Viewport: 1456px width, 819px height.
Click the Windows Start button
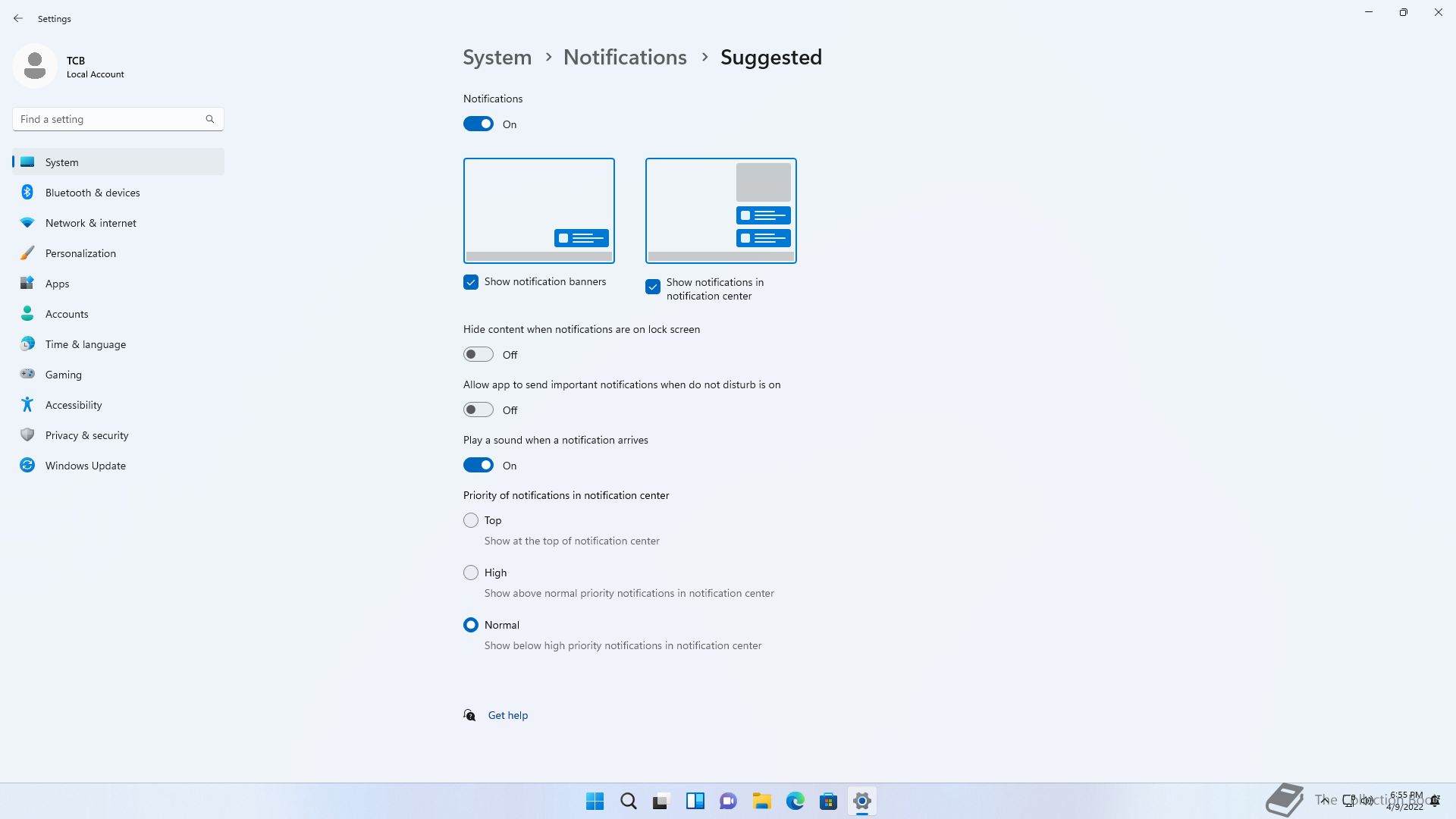[x=595, y=801]
